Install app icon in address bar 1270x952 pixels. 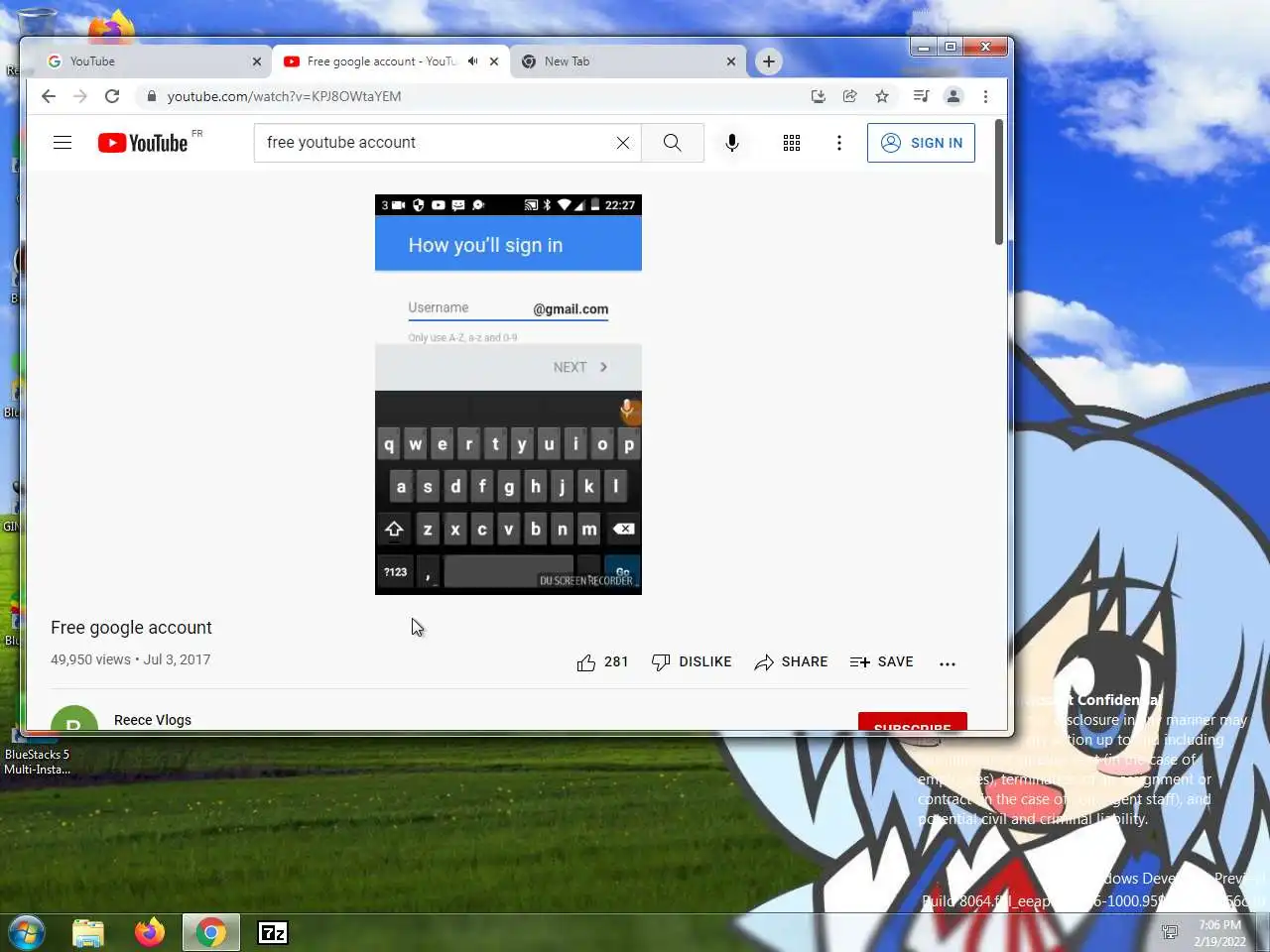pos(819,96)
